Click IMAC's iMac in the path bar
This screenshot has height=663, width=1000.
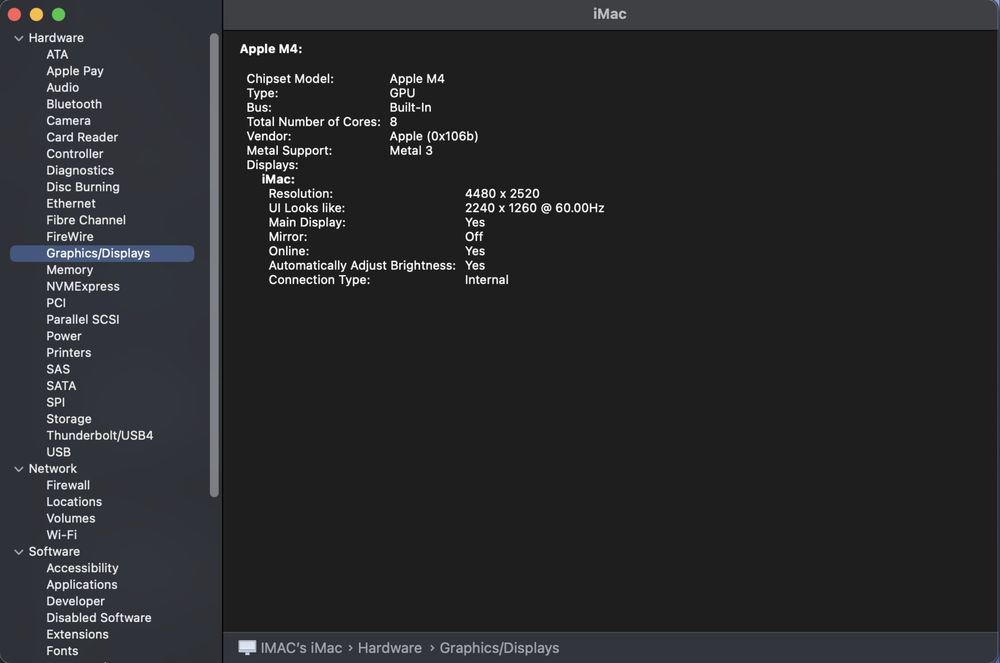click(301, 648)
